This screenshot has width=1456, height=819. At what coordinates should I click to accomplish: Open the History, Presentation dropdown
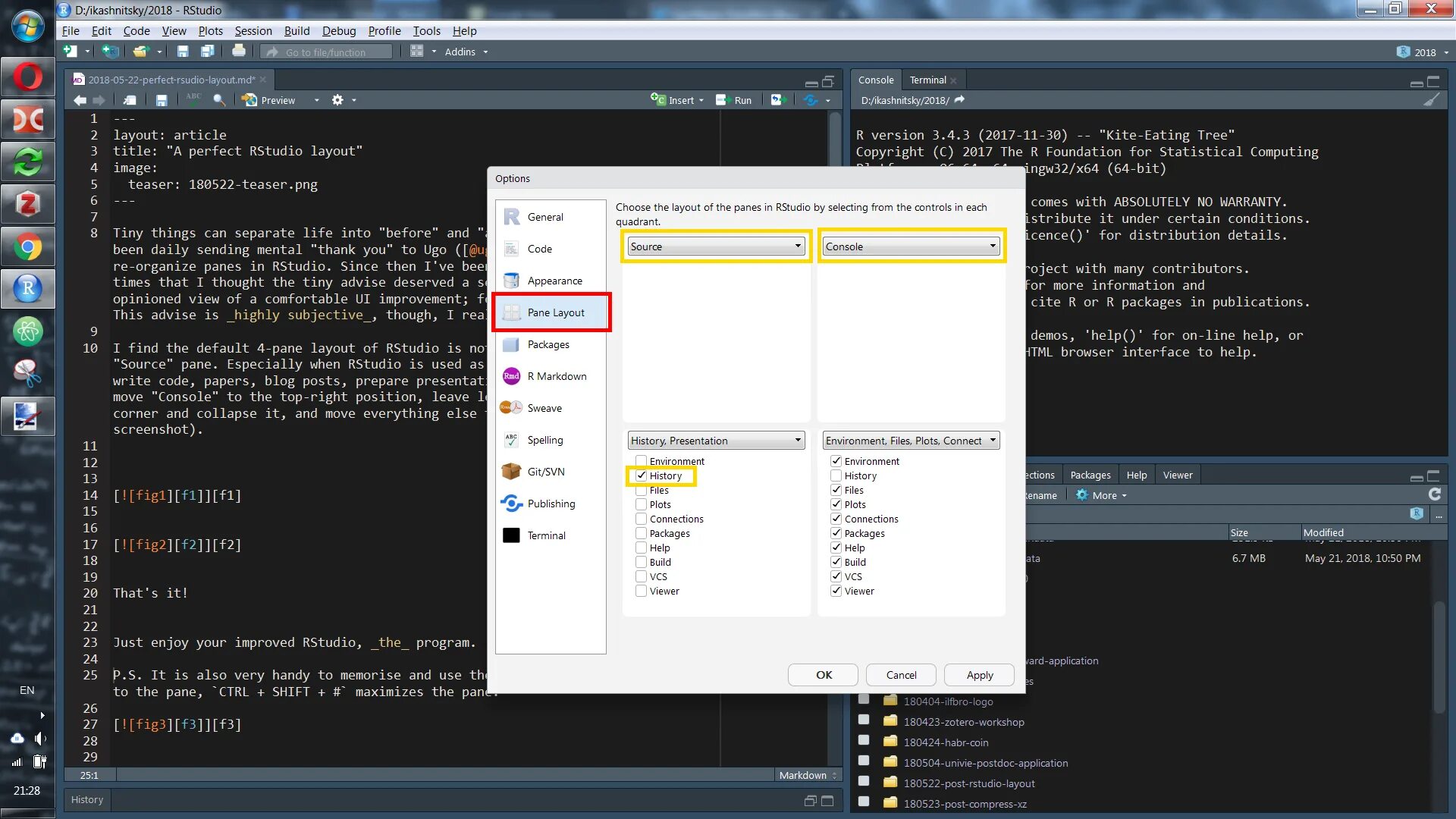(x=716, y=441)
